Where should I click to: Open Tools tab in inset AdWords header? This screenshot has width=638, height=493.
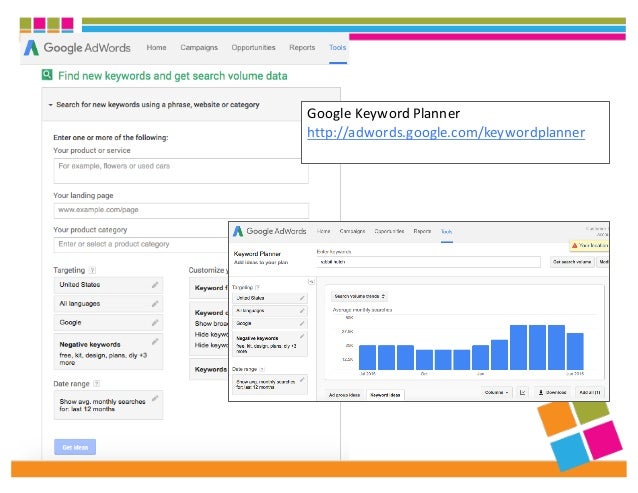(446, 231)
